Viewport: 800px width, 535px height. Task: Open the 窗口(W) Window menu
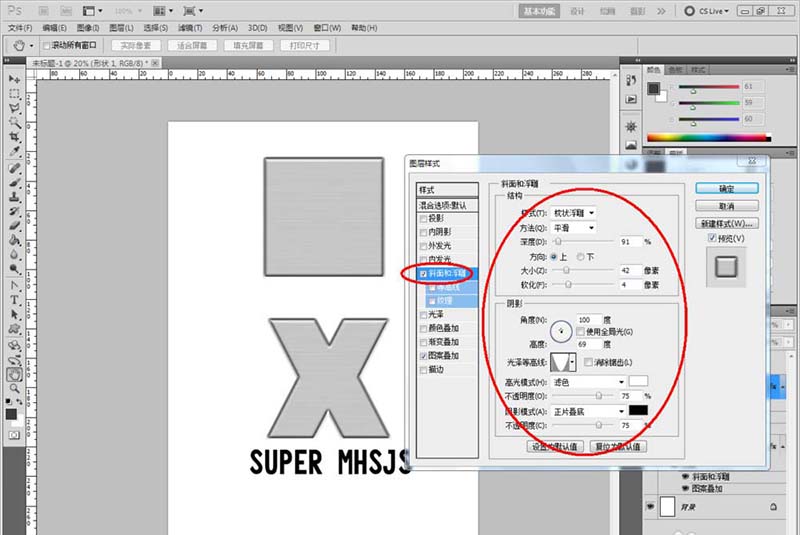[x=327, y=28]
